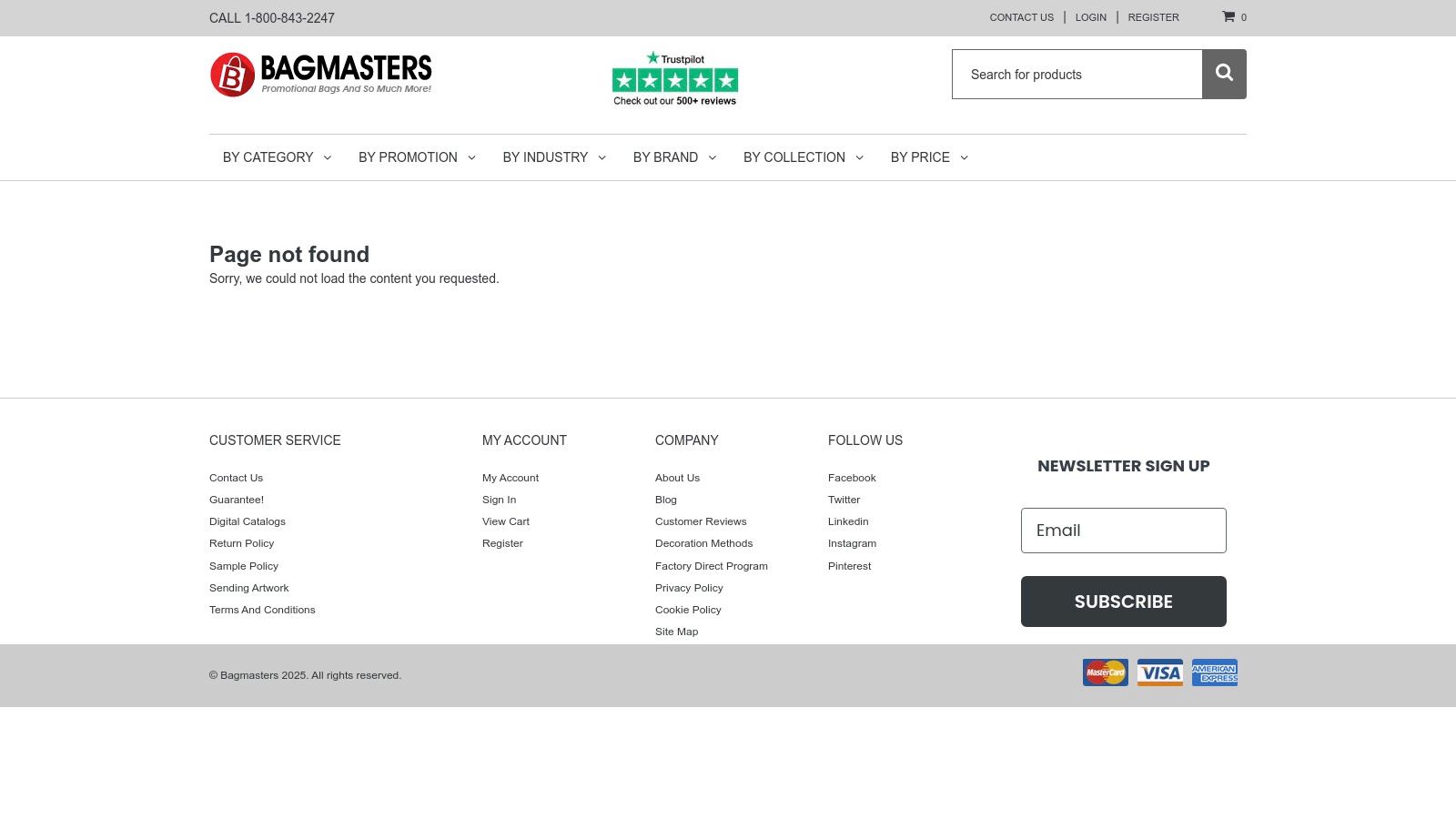Focus the newsletter Email field

[x=1123, y=531]
